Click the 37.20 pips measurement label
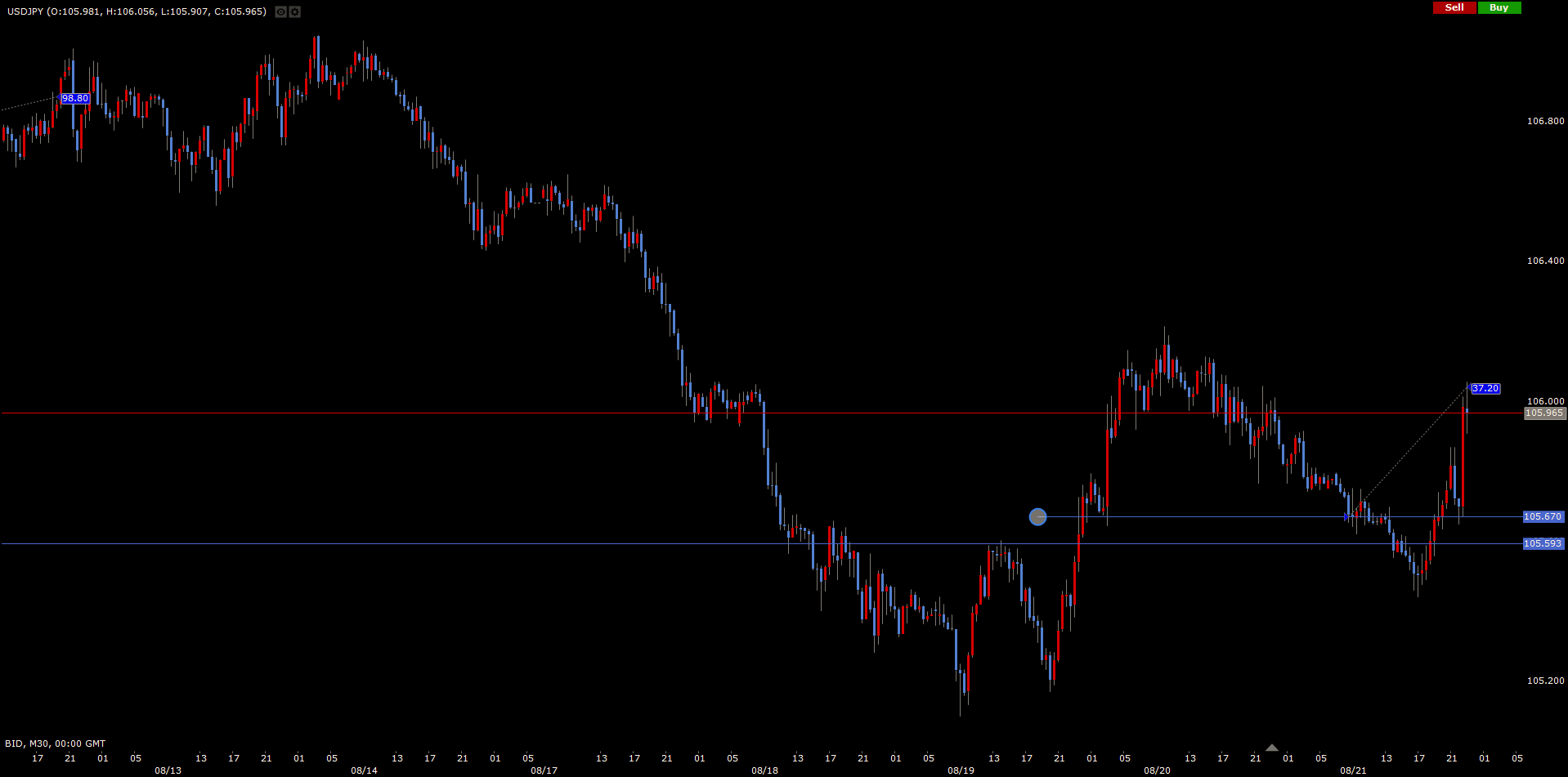The height and width of the screenshot is (777, 1568). [1485, 389]
